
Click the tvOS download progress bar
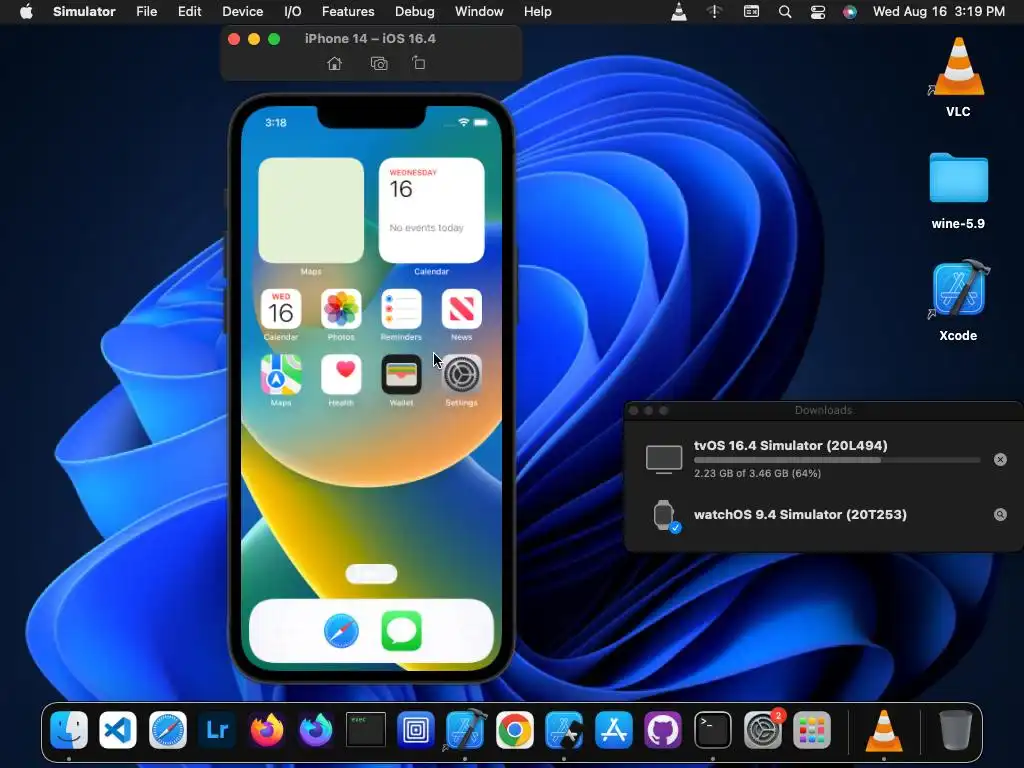click(837, 460)
